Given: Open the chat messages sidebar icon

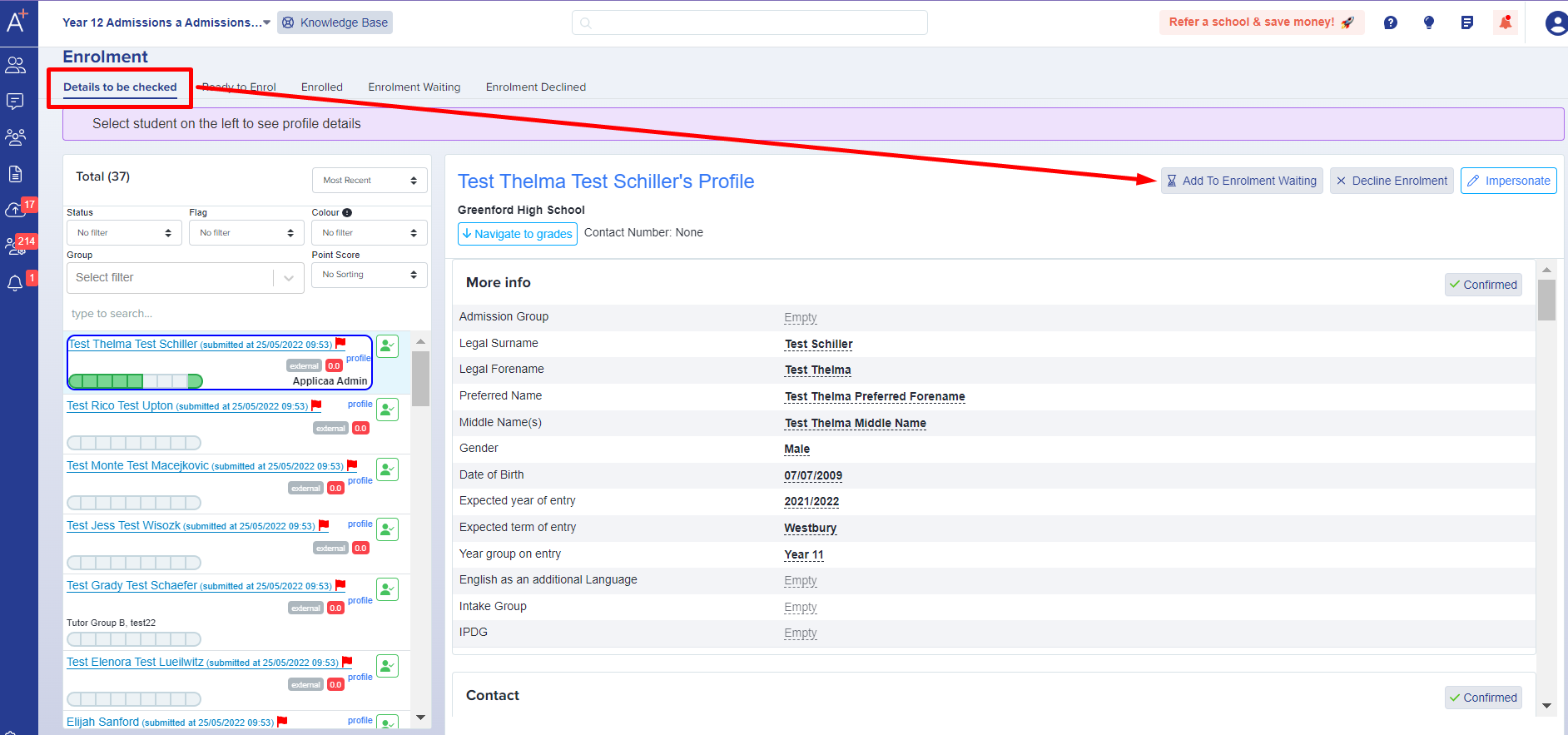Looking at the screenshot, I should click(x=15, y=102).
